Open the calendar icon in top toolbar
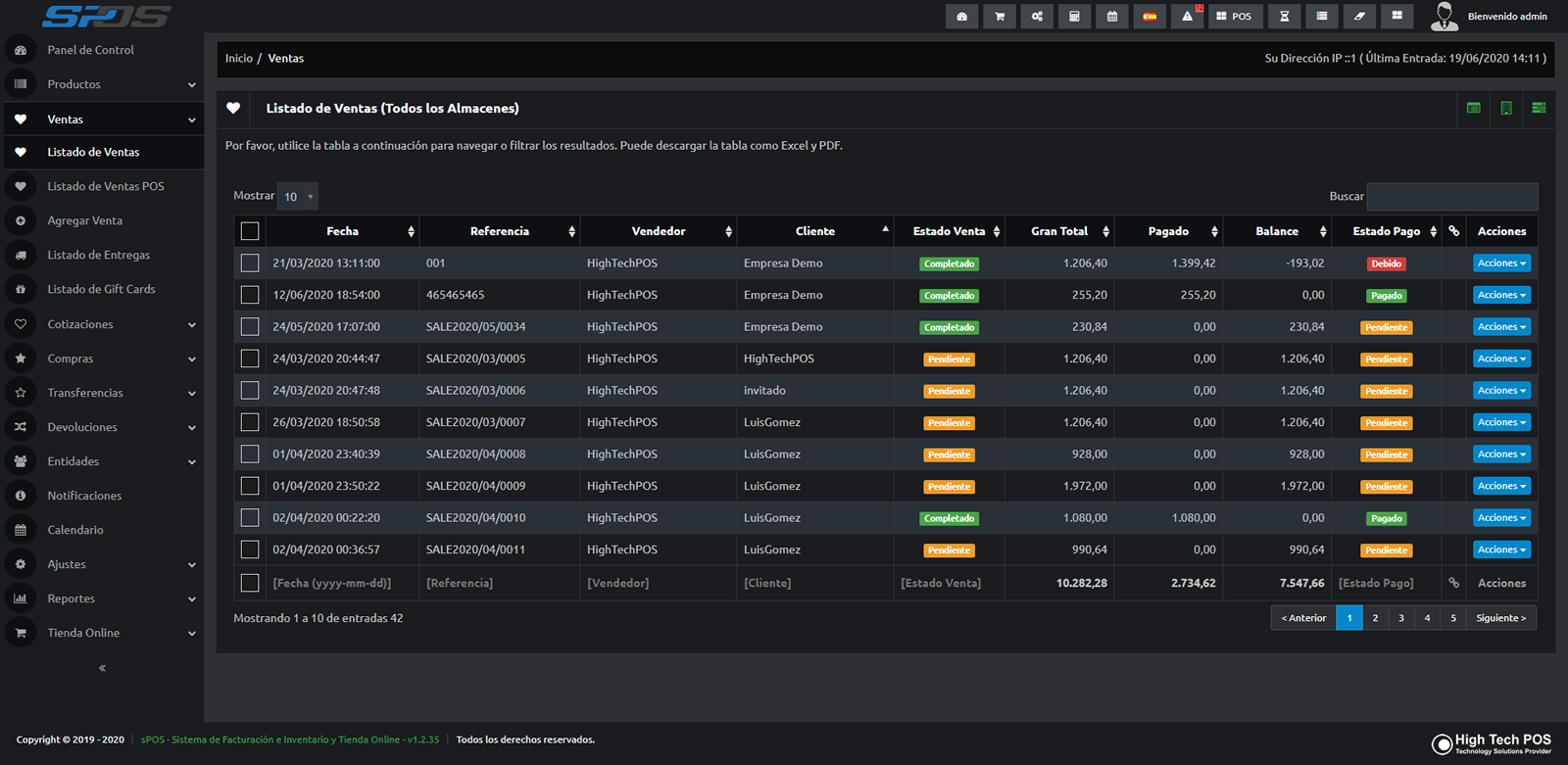This screenshot has height=765, width=1568. coord(1111,17)
